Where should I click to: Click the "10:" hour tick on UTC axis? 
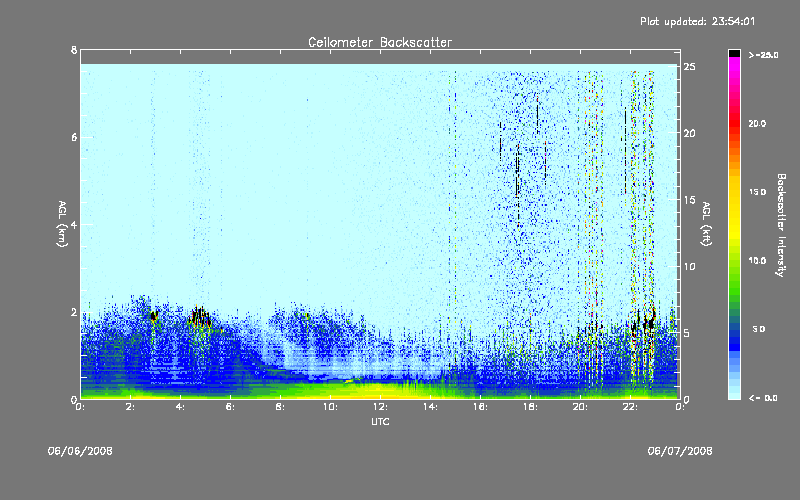click(x=330, y=407)
